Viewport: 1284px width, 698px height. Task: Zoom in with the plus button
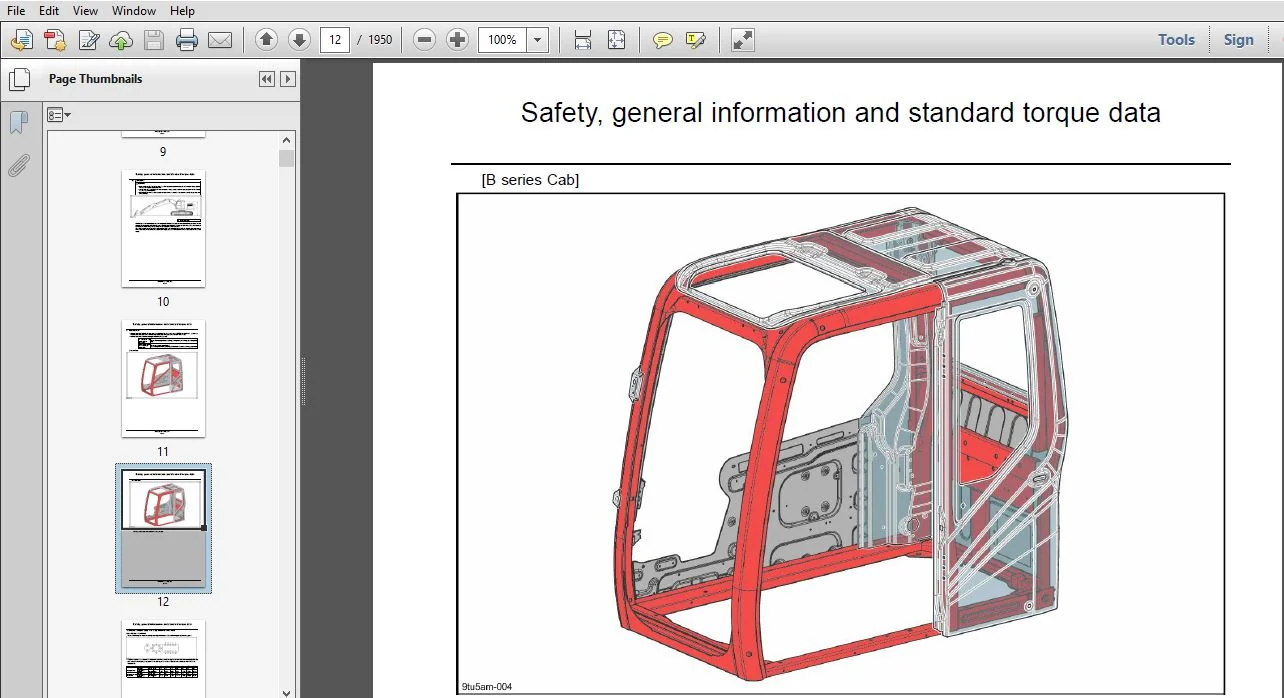[458, 40]
